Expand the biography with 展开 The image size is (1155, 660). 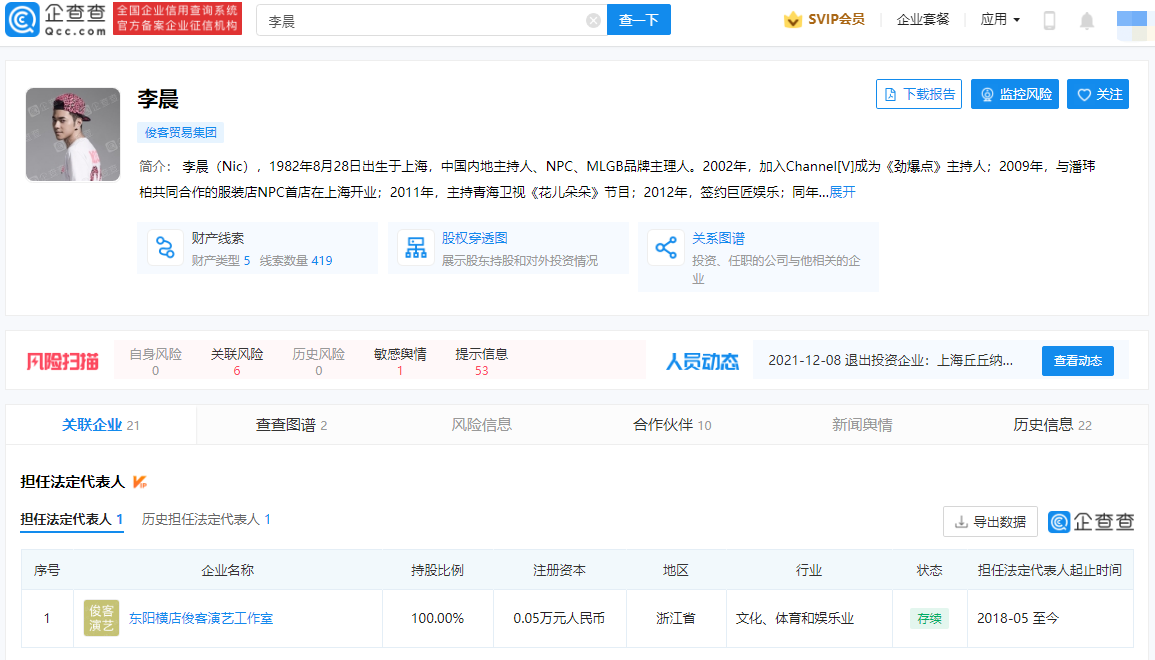(x=842, y=192)
